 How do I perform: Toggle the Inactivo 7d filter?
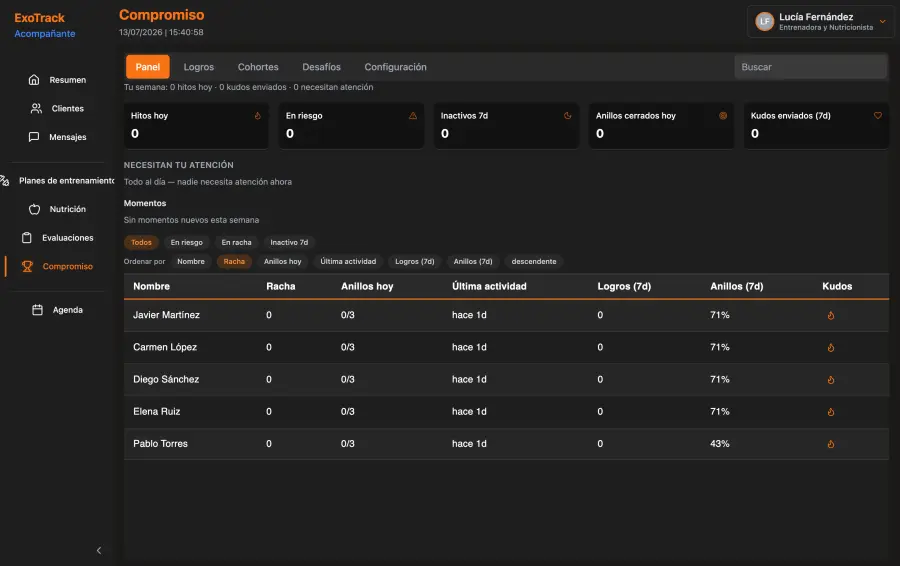[289, 242]
